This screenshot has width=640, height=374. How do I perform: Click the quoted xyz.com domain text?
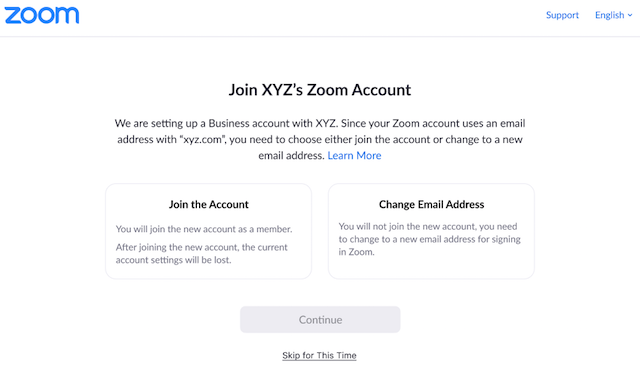pos(202,140)
